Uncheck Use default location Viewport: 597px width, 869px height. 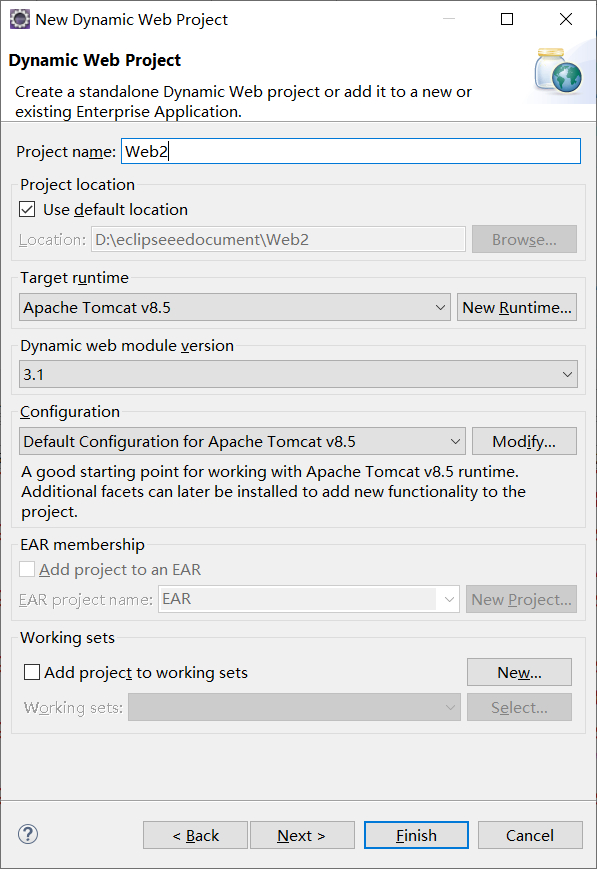click(x=27, y=209)
